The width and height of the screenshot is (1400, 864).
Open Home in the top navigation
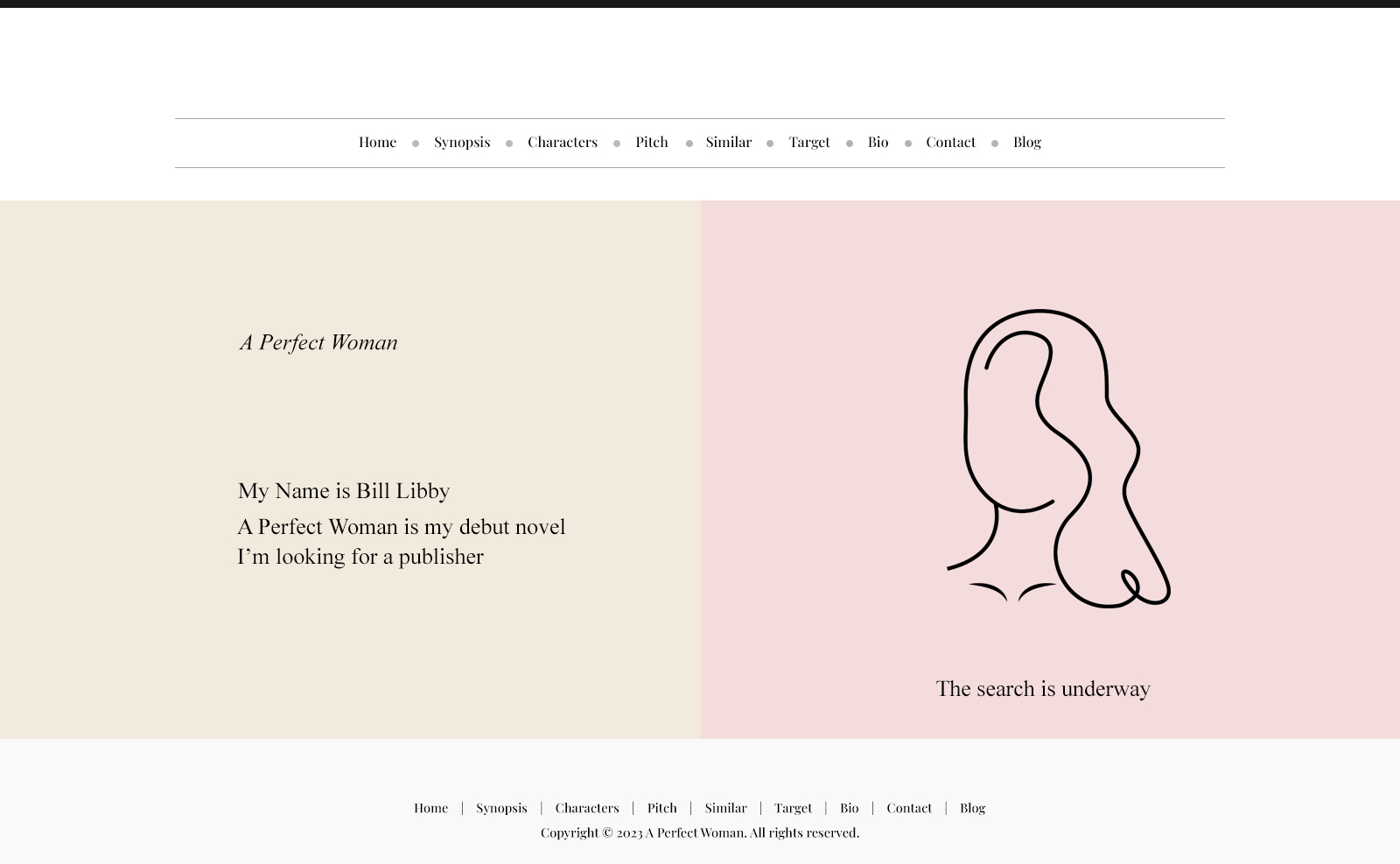[x=377, y=142]
